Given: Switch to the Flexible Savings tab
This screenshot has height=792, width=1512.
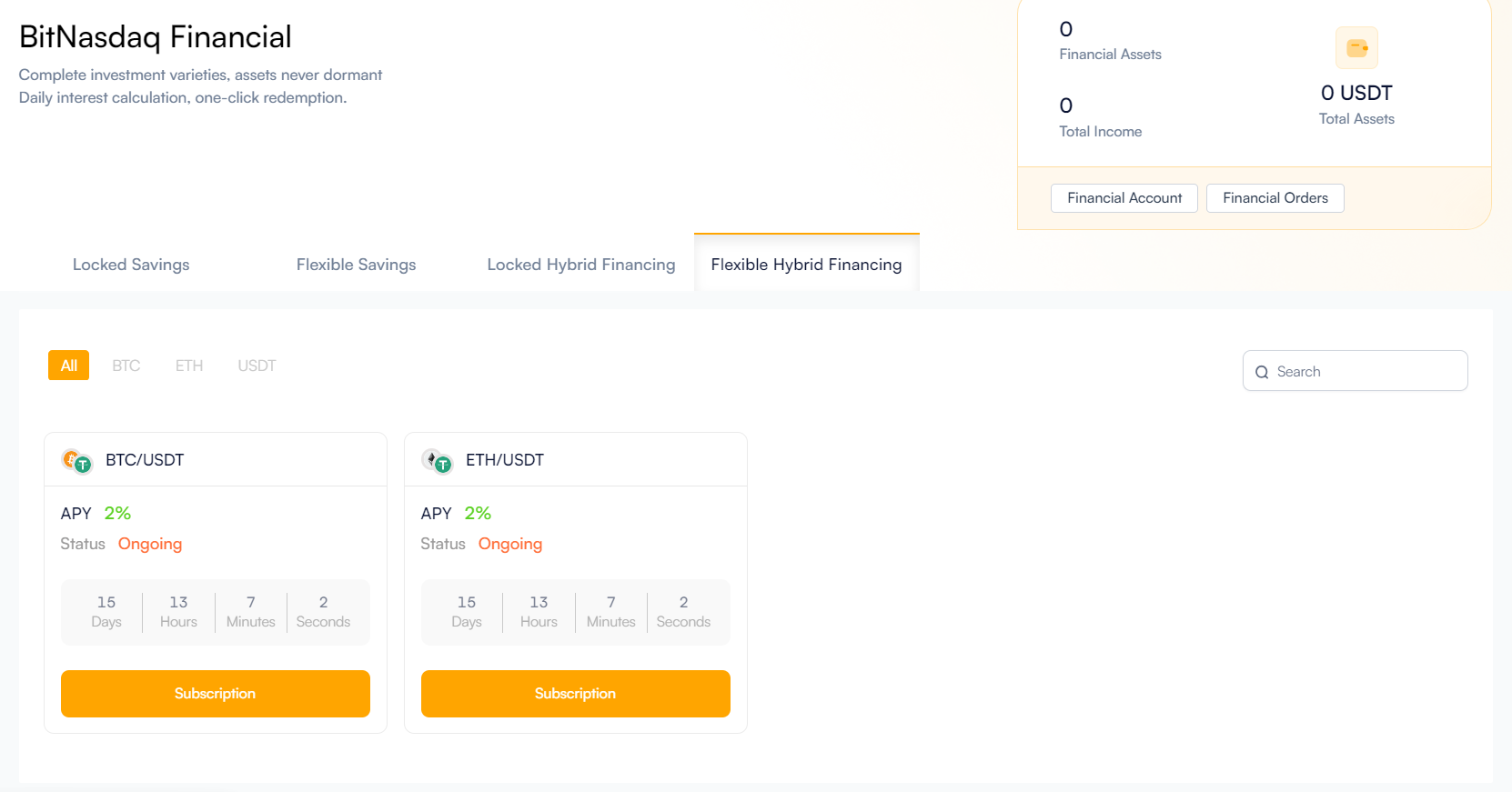Looking at the screenshot, I should point(356,265).
